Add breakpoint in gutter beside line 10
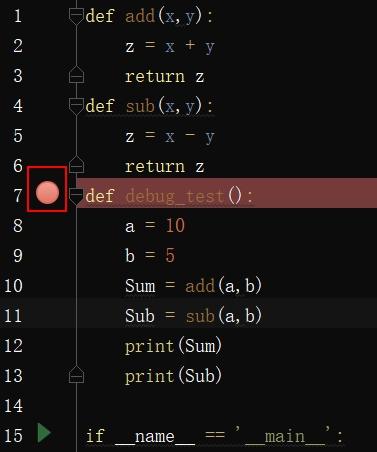The width and height of the screenshot is (377, 452). point(47,286)
